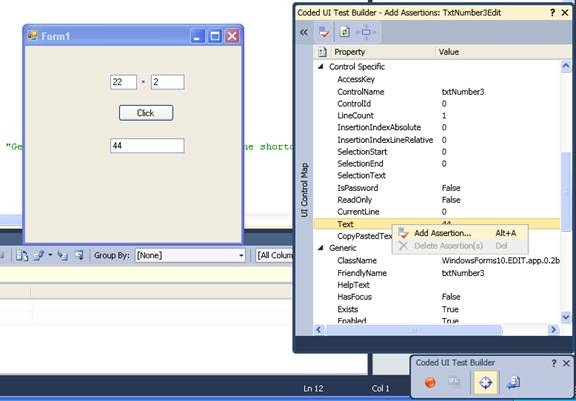Click the fourth toolbar icon before Group By label
576x401 pixels.
pyautogui.click(x=79, y=255)
